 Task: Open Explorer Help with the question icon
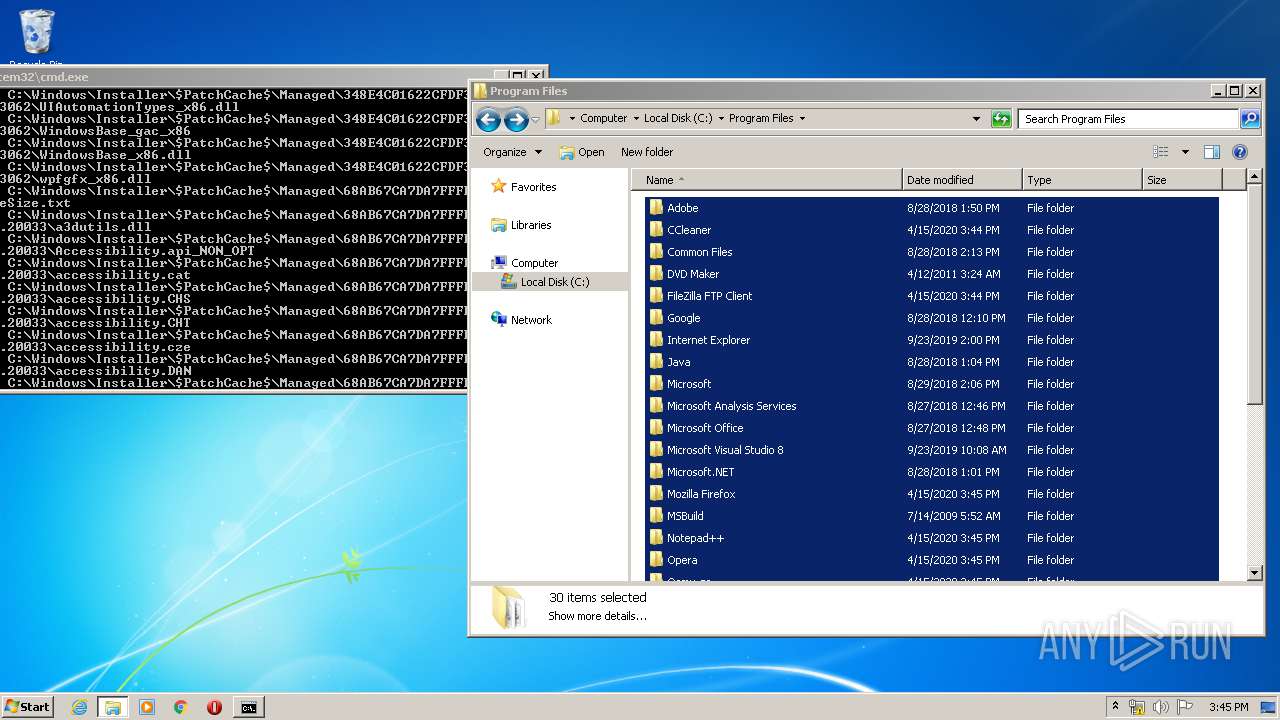[1240, 152]
